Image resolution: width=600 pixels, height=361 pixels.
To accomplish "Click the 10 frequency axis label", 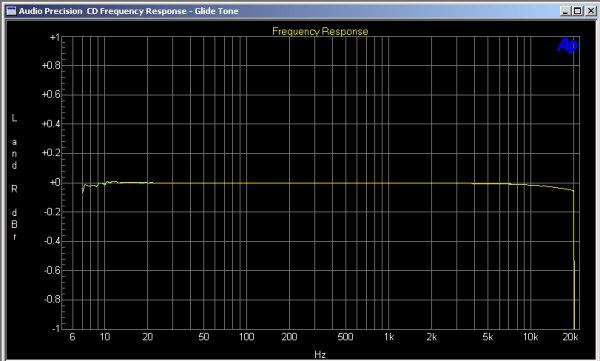I will (104, 337).
